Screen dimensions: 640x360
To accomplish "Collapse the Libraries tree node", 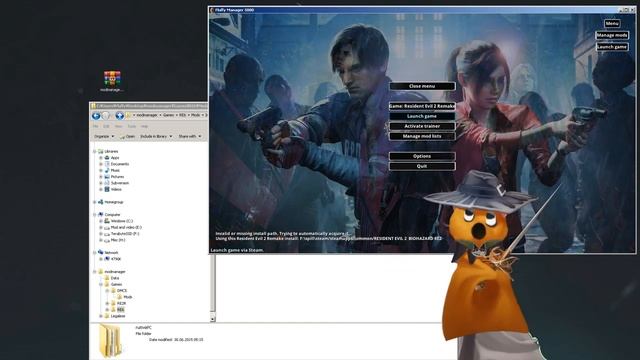I will (x=95, y=151).
